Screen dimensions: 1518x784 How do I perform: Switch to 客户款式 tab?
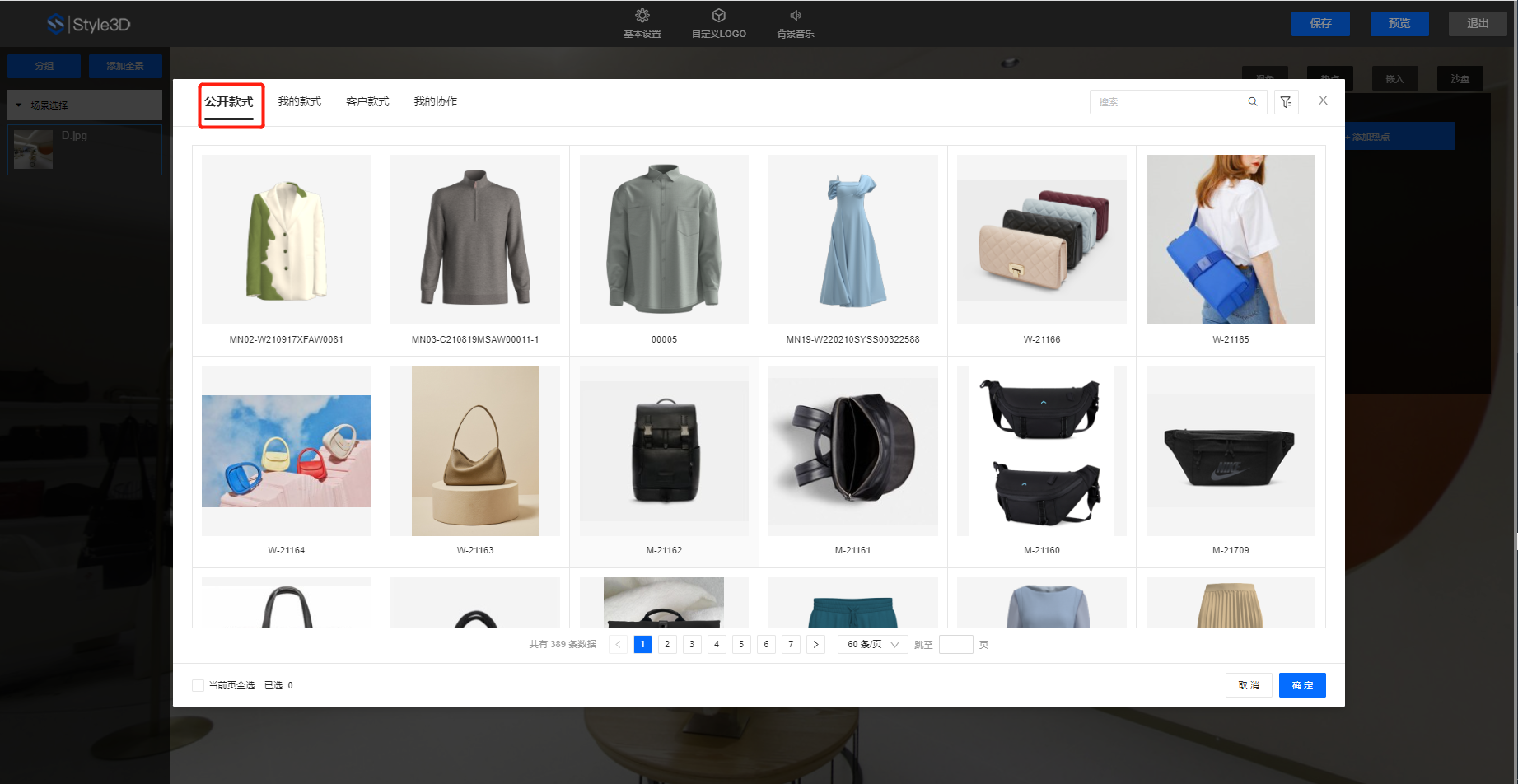click(367, 102)
